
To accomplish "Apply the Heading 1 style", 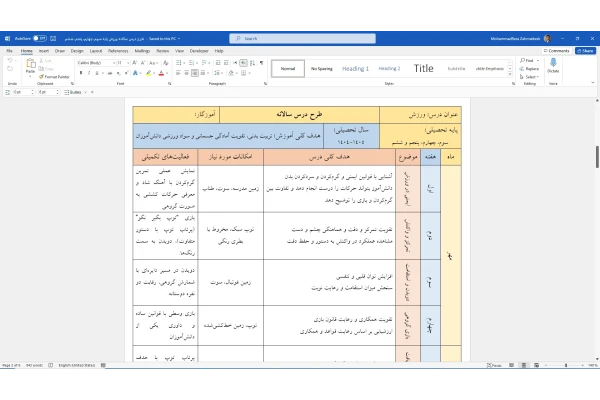I will coord(355,69).
